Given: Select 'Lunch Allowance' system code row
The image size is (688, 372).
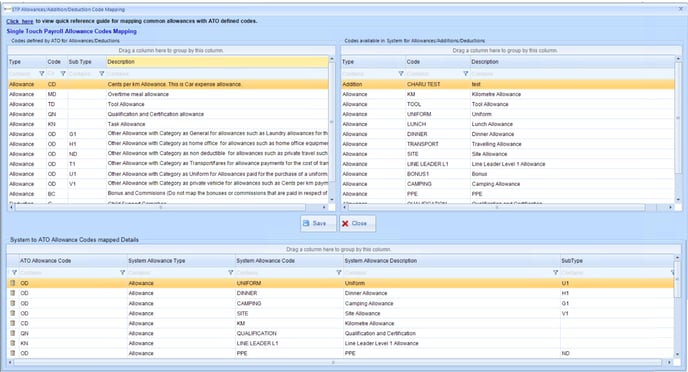Looking at the screenshot, I should click(x=508, y=124).
